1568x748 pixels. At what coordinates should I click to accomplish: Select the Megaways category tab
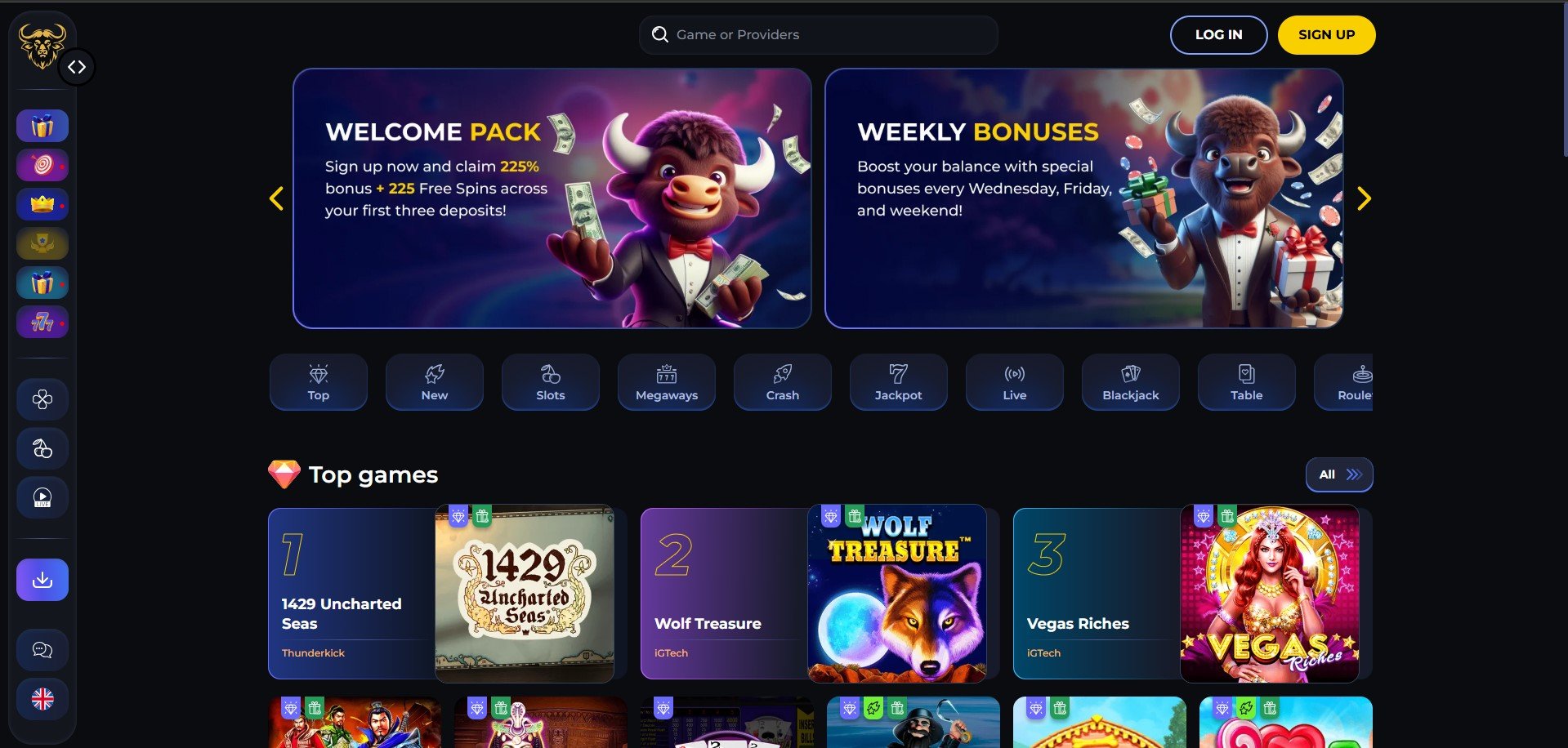[667, 382]
